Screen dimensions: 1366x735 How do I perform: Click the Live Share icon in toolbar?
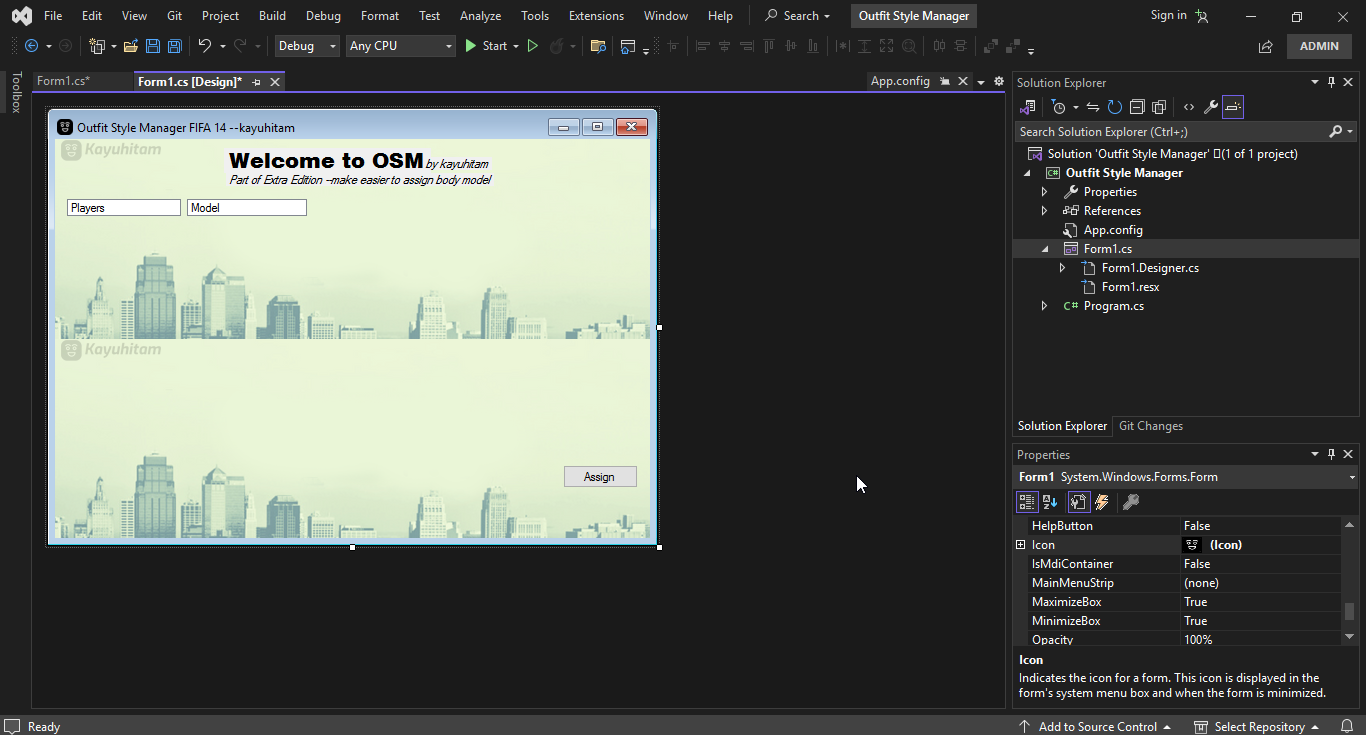pos(1266,46)
